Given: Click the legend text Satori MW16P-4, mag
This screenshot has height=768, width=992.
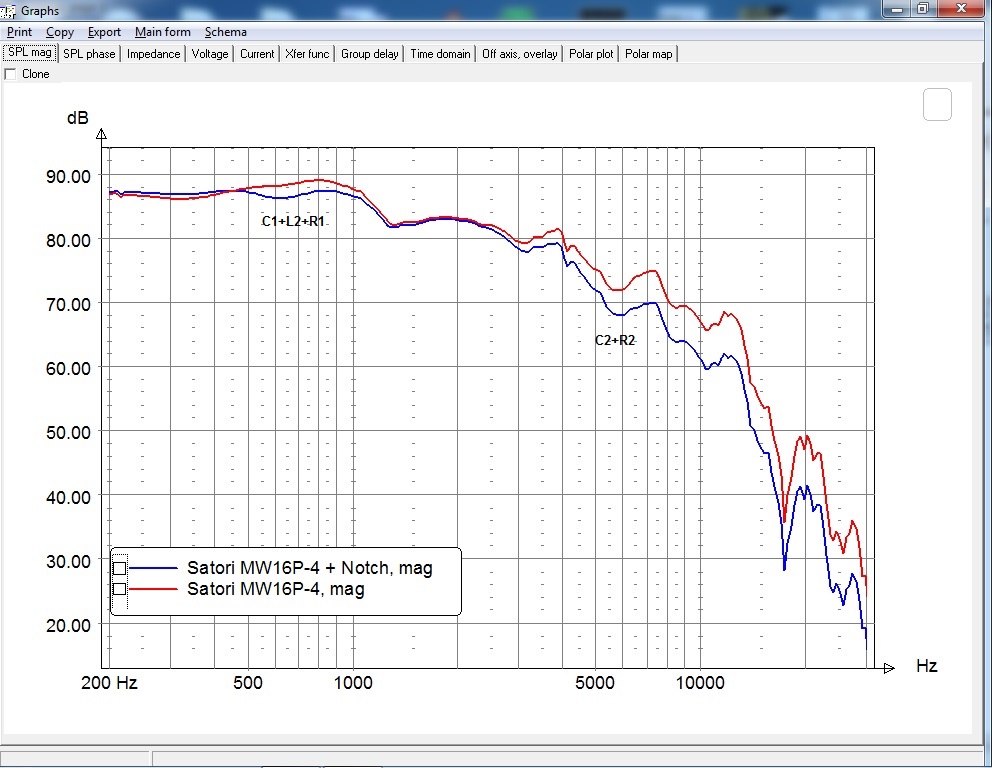Looking at the screenshot, I should pos(275,589).
